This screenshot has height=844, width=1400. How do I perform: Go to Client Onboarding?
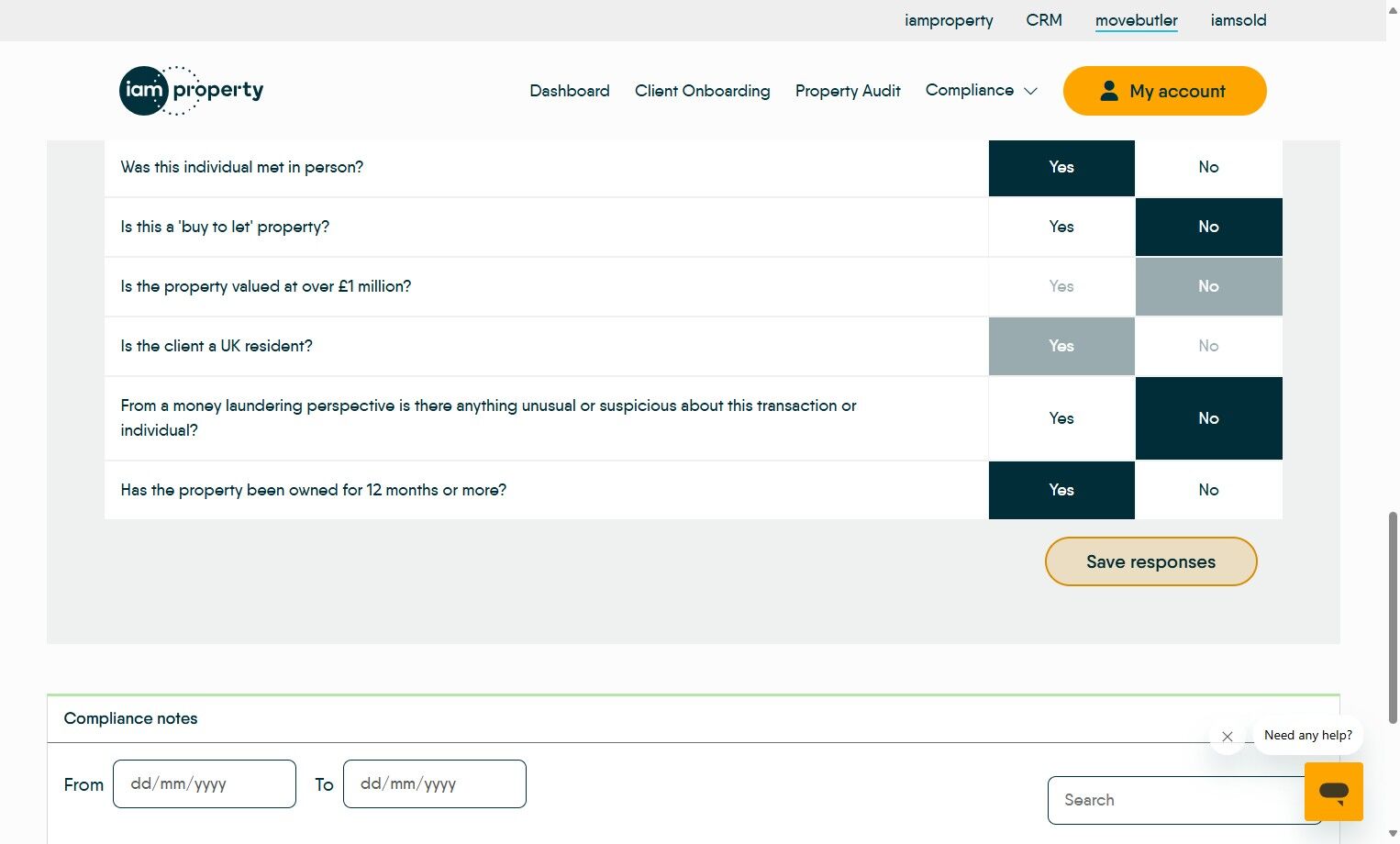703,91
